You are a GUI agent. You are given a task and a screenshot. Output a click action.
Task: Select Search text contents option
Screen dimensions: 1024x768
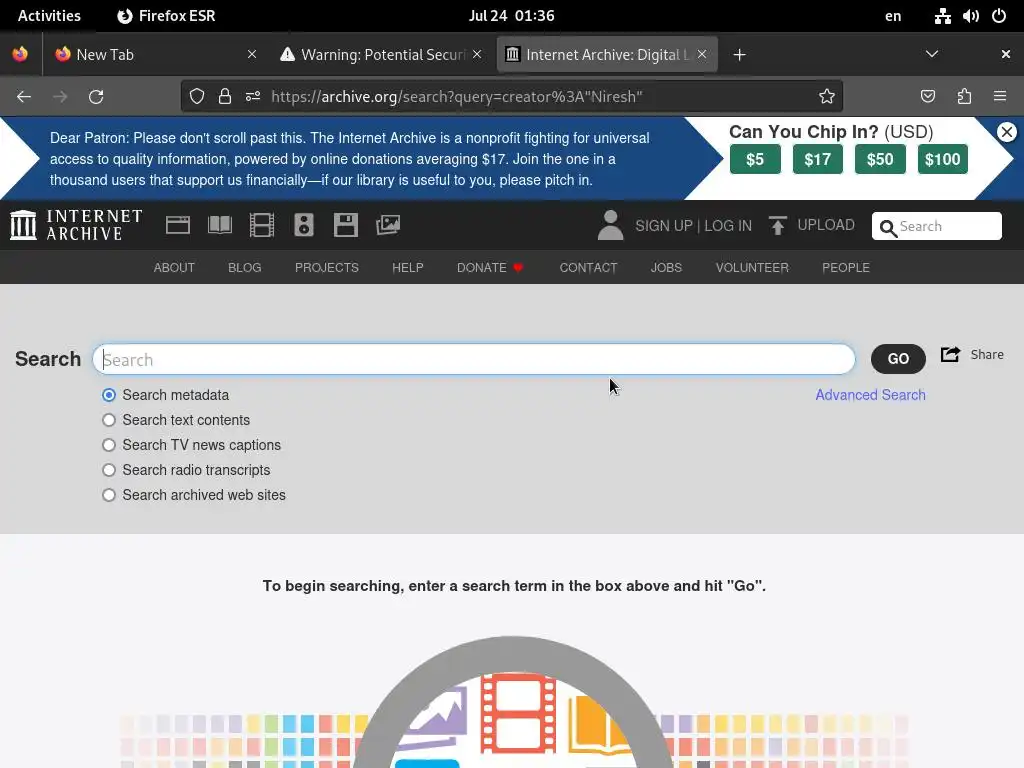pyautogui.click(x=109, y=420)
